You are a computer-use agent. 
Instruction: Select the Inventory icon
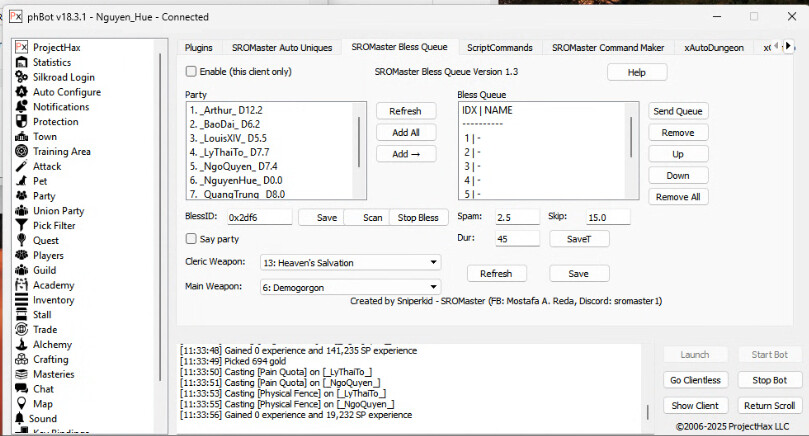click(x=23, y=300)
